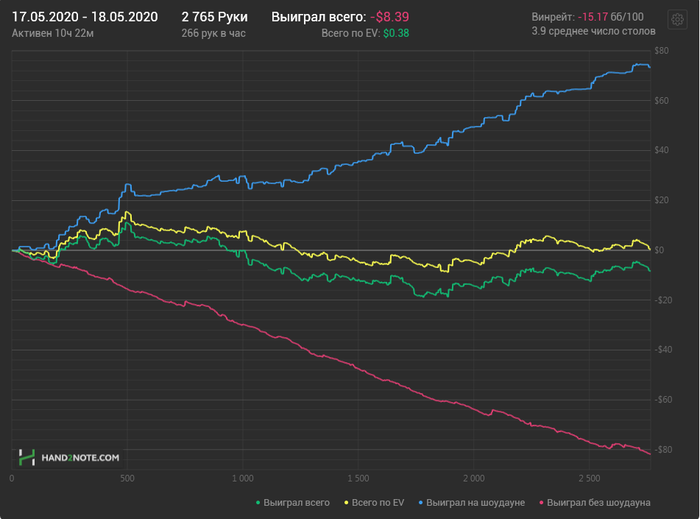Click the 1 000 x-axis label

point(243,478)
